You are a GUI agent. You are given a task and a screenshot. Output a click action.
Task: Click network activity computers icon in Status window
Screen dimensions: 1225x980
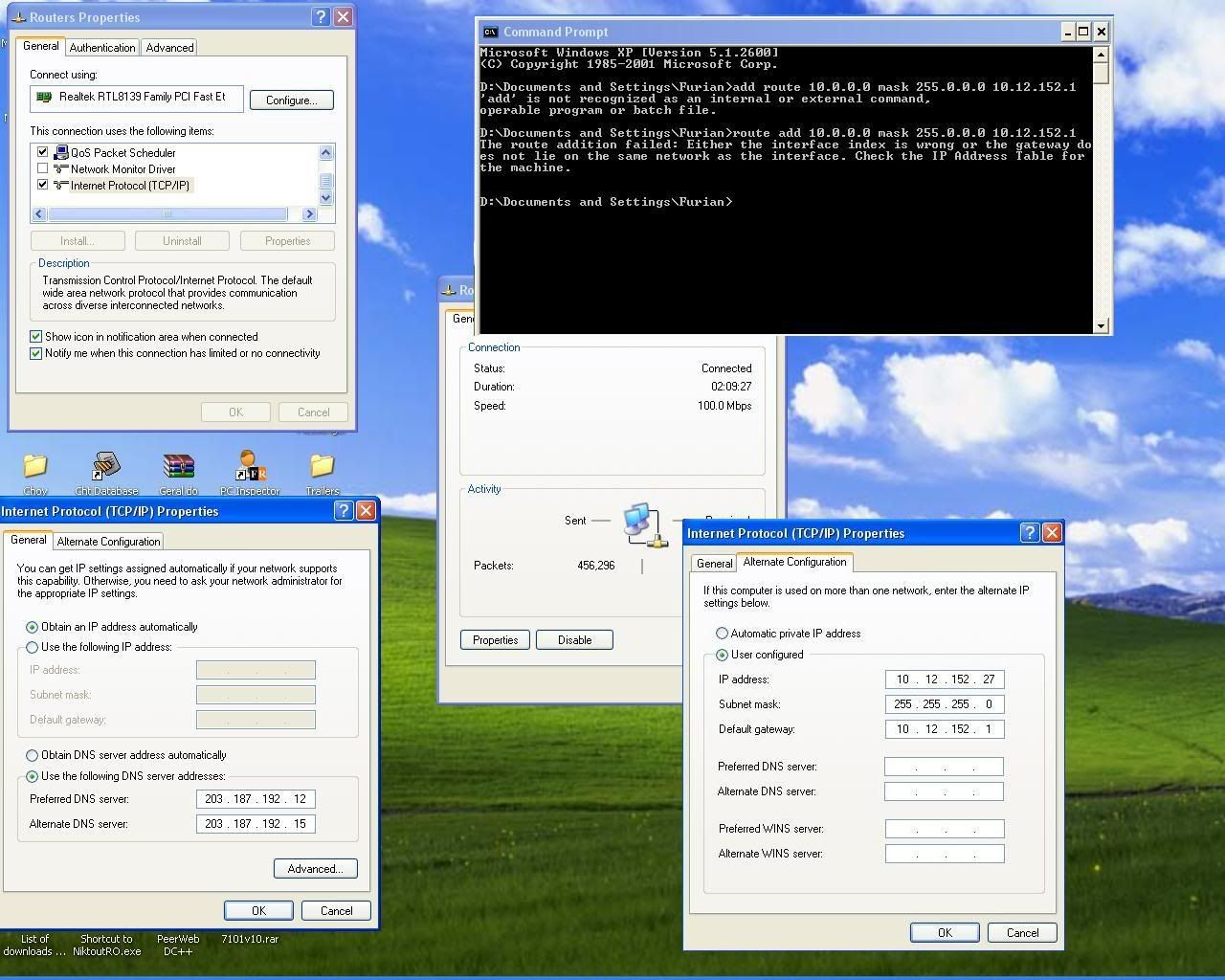[644, 524]
